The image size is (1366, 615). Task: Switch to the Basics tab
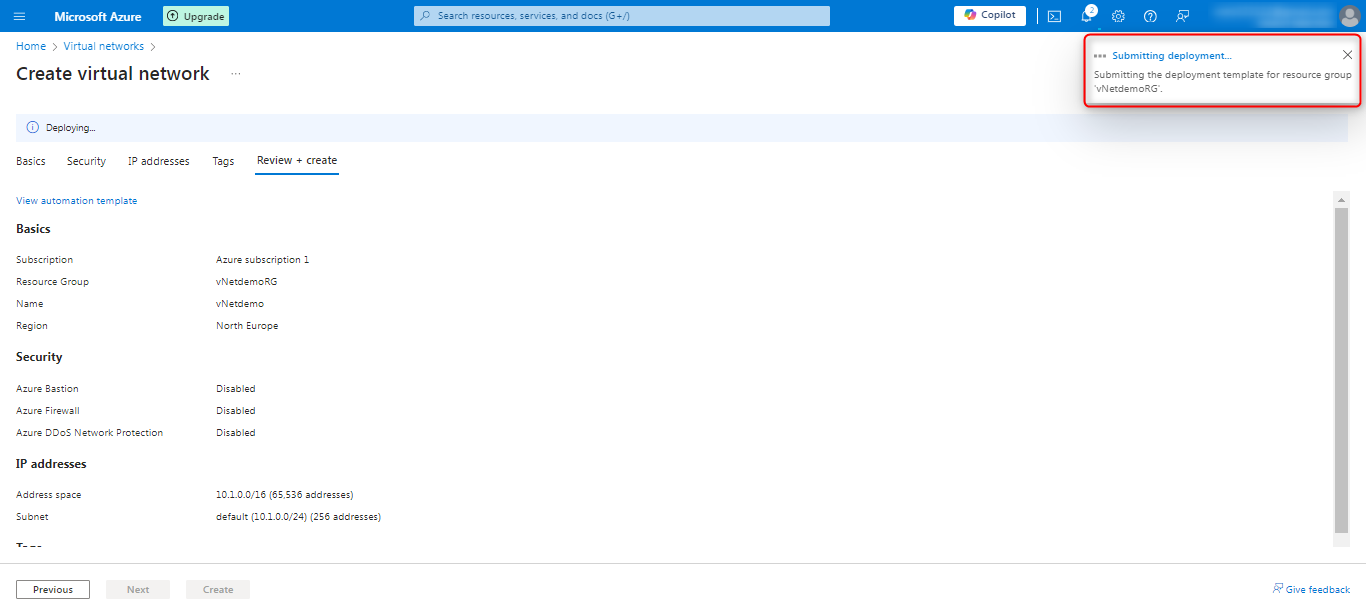click(x=31, y=161)
